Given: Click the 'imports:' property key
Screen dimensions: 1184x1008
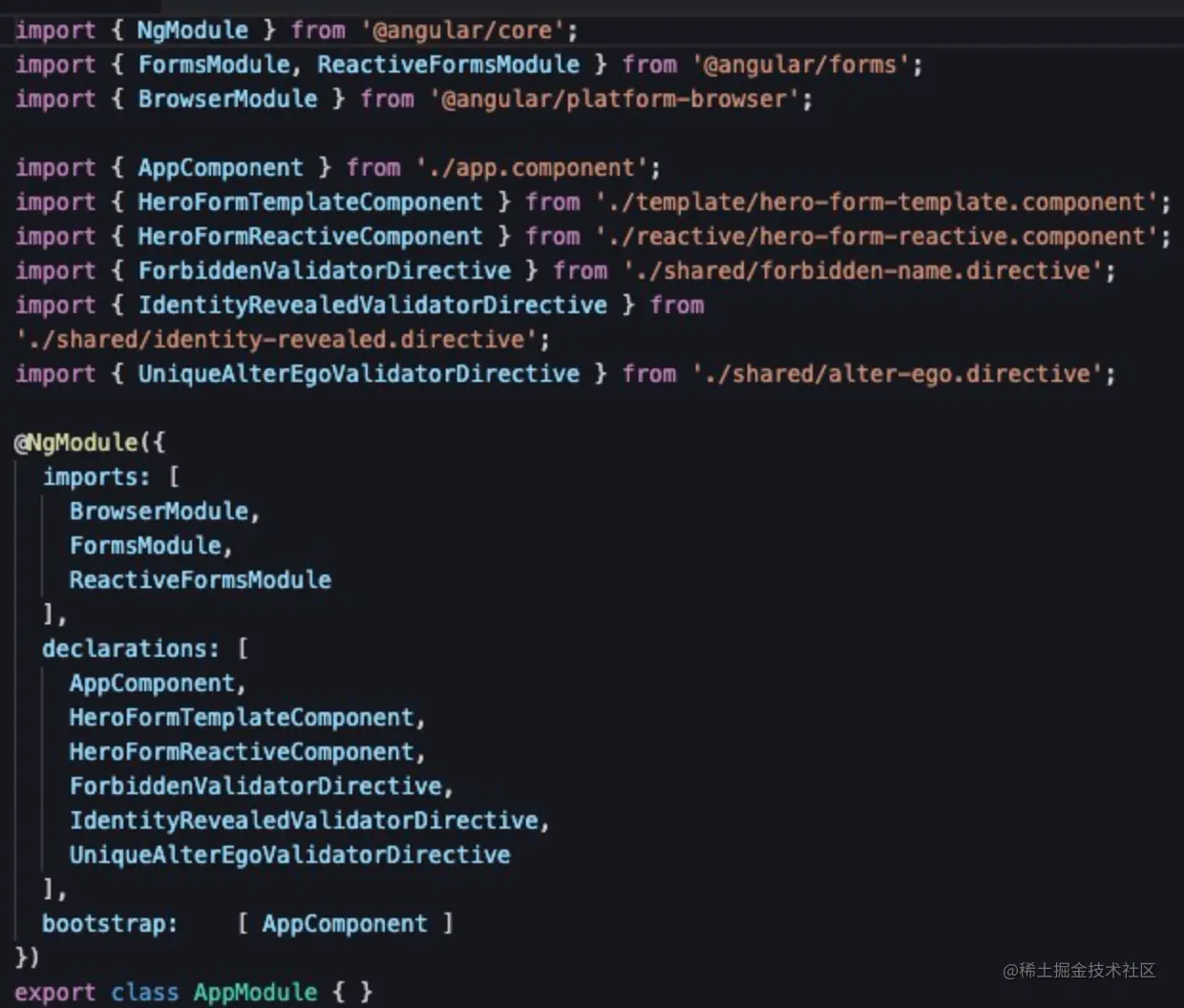Looking at the screenshot, I should click(96, 477).
